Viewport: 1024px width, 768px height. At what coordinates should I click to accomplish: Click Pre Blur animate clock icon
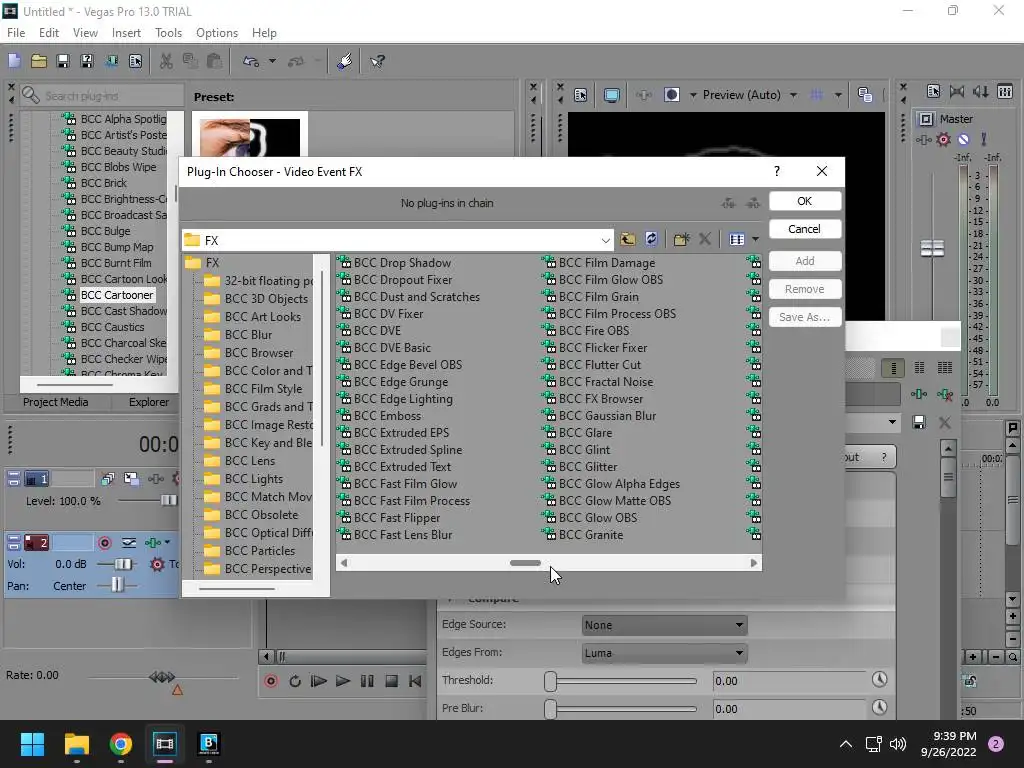pos(880,707)
